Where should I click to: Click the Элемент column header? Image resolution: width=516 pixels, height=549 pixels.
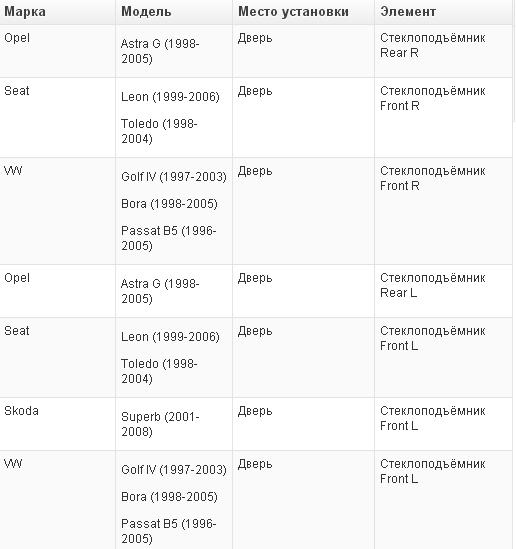[x=408, y=12]
